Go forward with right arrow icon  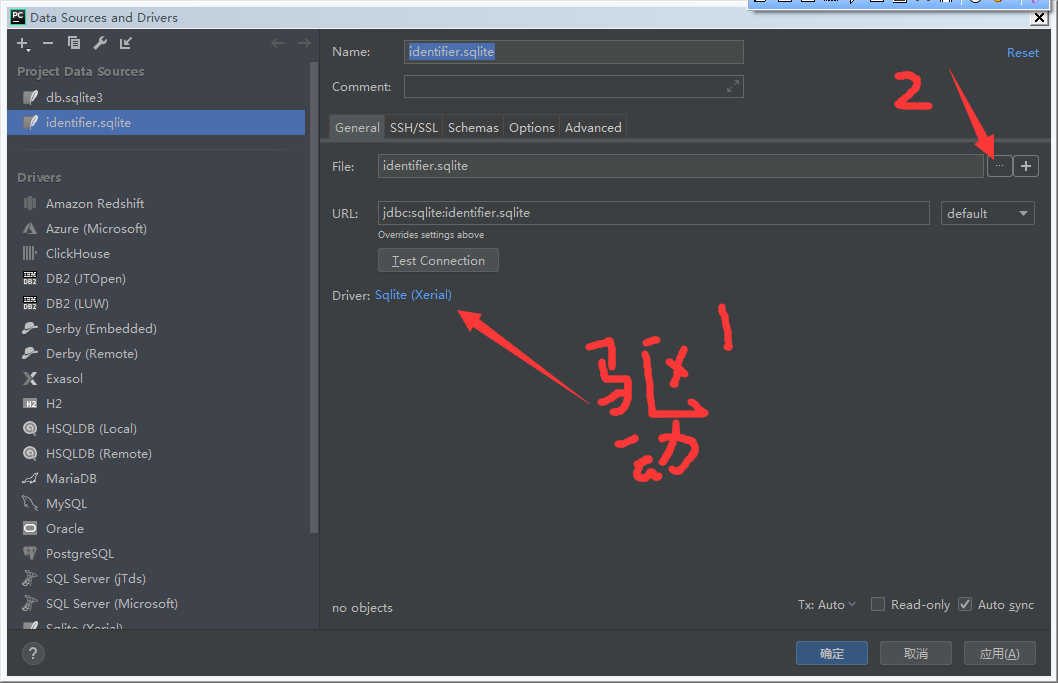[304, 43]
